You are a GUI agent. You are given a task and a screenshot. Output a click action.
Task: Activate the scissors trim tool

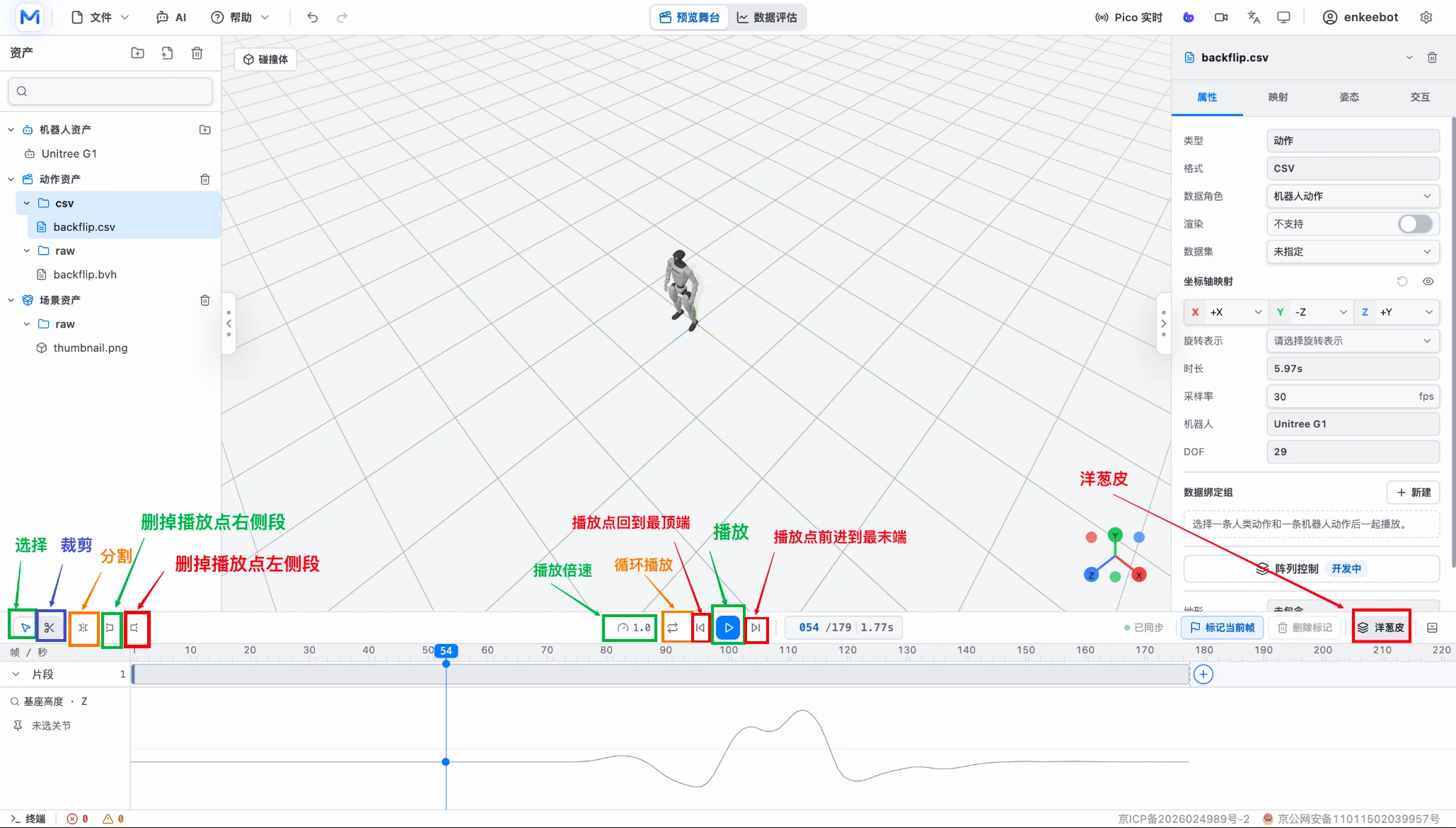50,628
